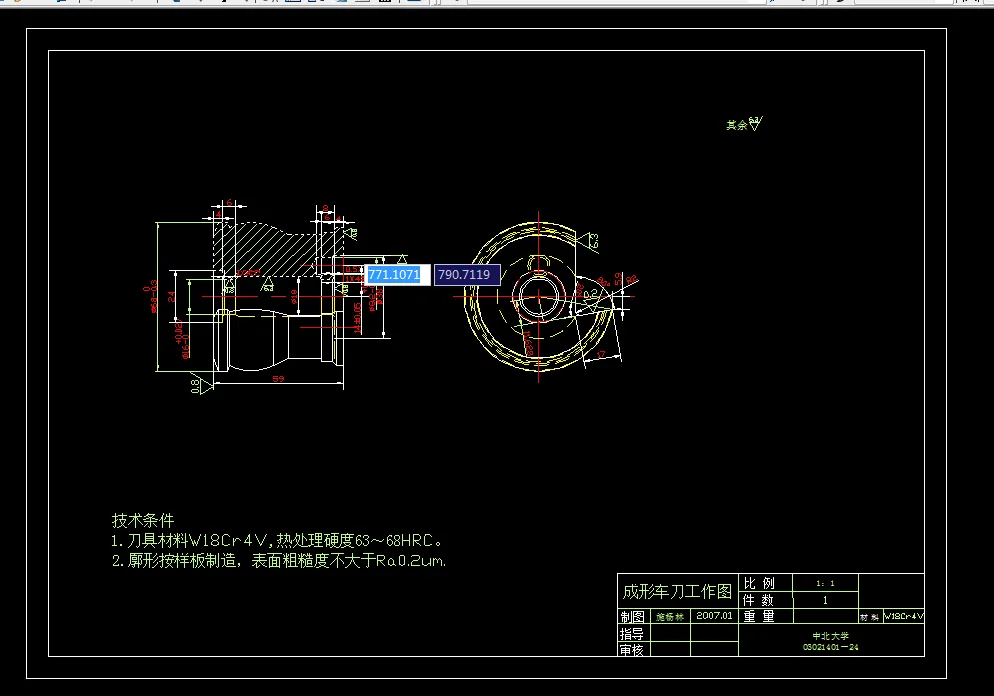This screenshot has height=696, width=994.
Task: Select the 59 length dimension text
Action: (x=278, y=379)
